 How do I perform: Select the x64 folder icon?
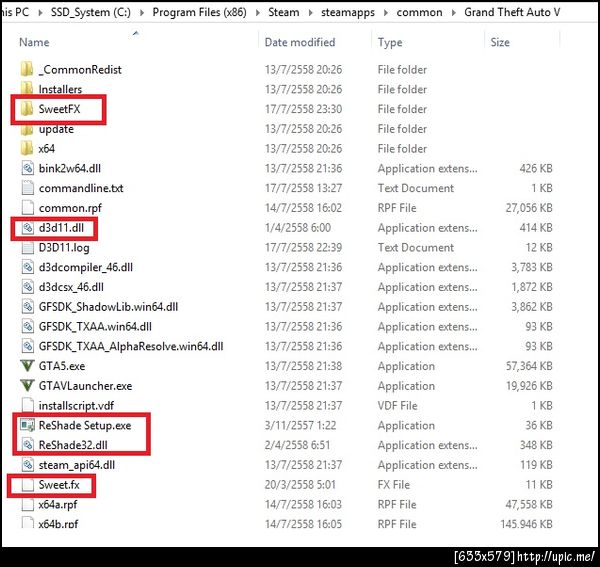27,148
